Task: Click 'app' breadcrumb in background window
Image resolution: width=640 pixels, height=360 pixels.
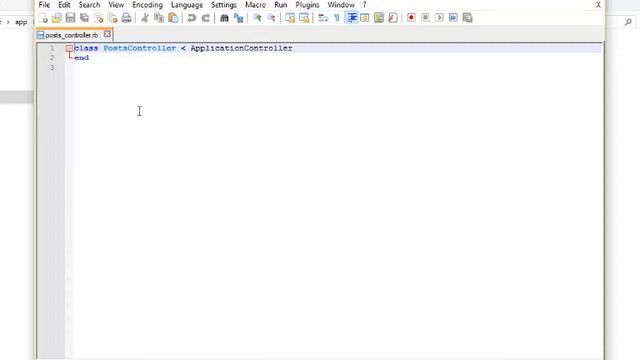Action: (21, 22)
